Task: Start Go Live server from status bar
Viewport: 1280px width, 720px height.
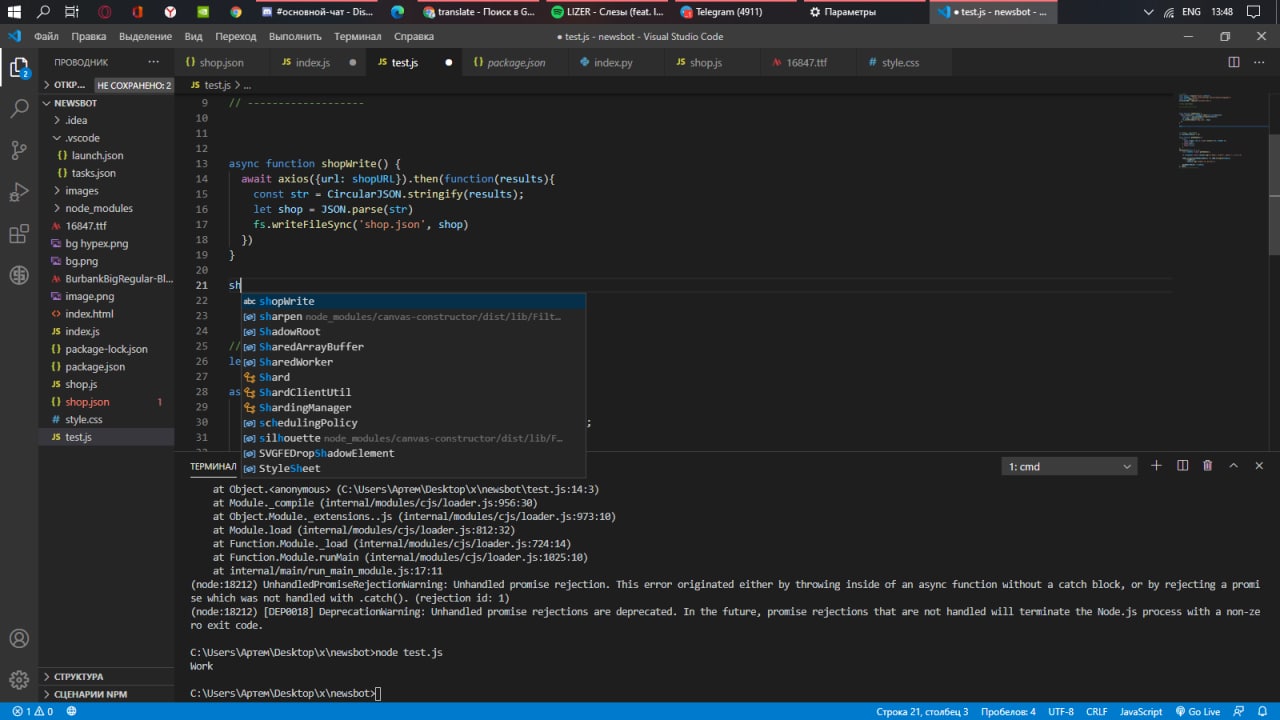Action: [x=1197, y=711]
